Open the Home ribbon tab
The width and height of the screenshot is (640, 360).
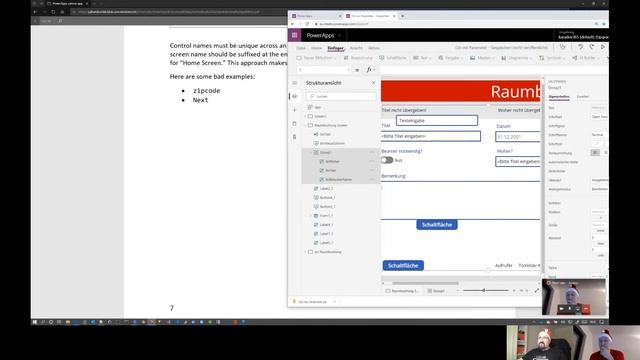coord(316,48)
